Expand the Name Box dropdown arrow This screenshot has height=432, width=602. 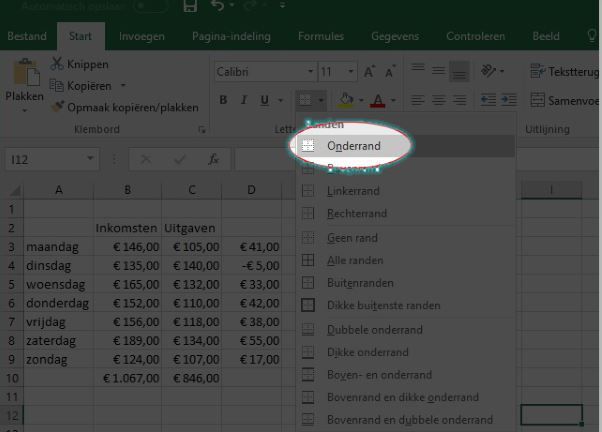coord(90,159)
